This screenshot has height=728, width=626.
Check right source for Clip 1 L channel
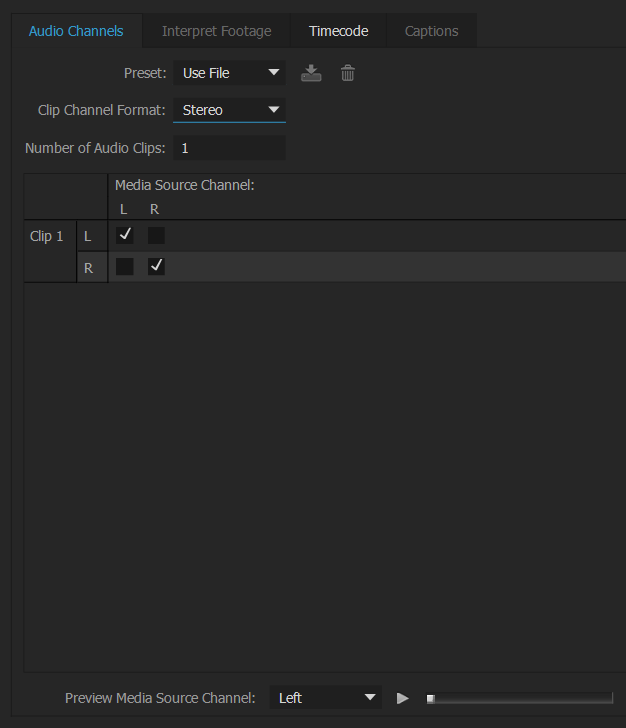156,236
